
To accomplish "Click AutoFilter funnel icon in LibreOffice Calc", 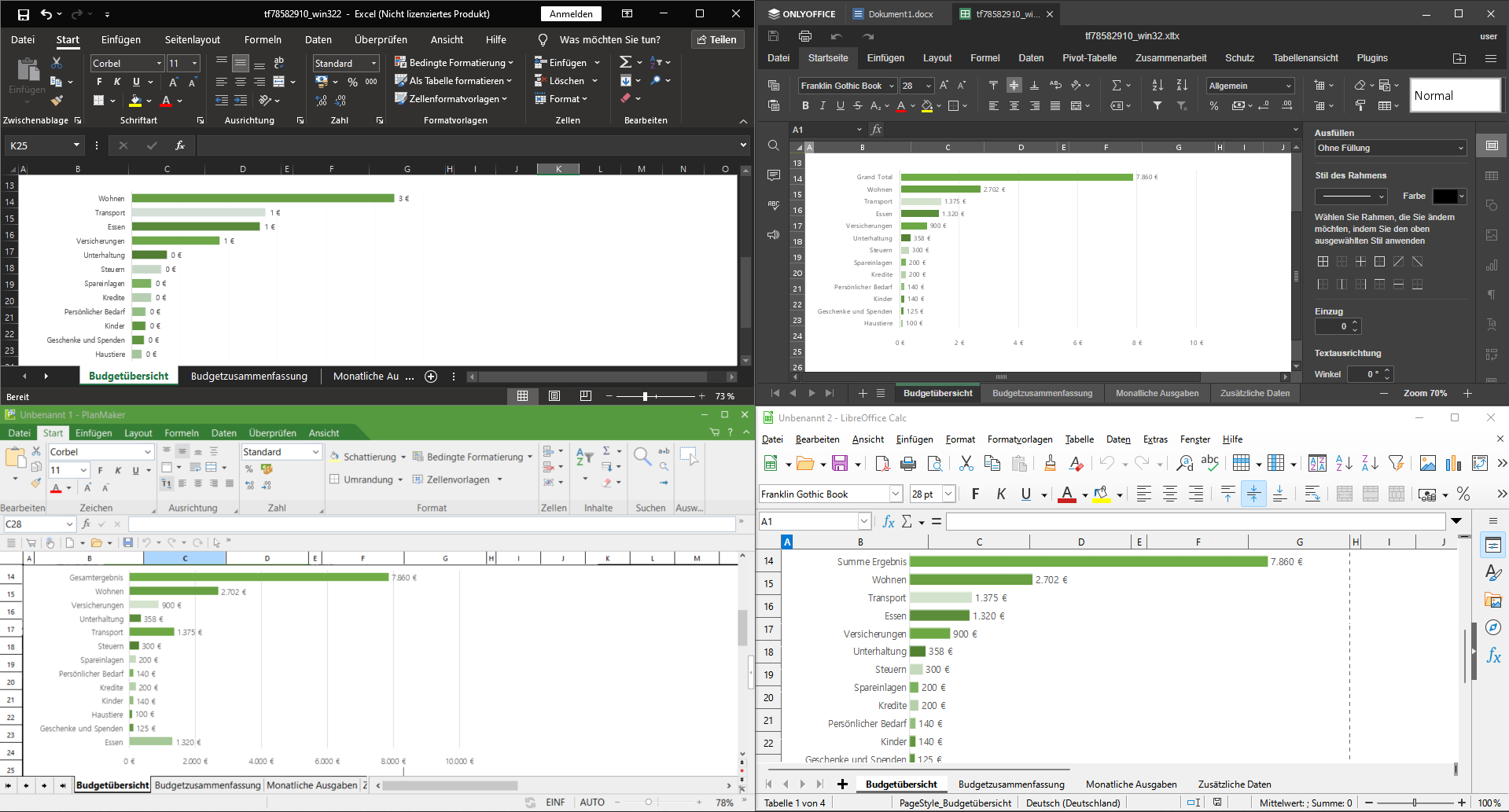I will [1396, 464].
